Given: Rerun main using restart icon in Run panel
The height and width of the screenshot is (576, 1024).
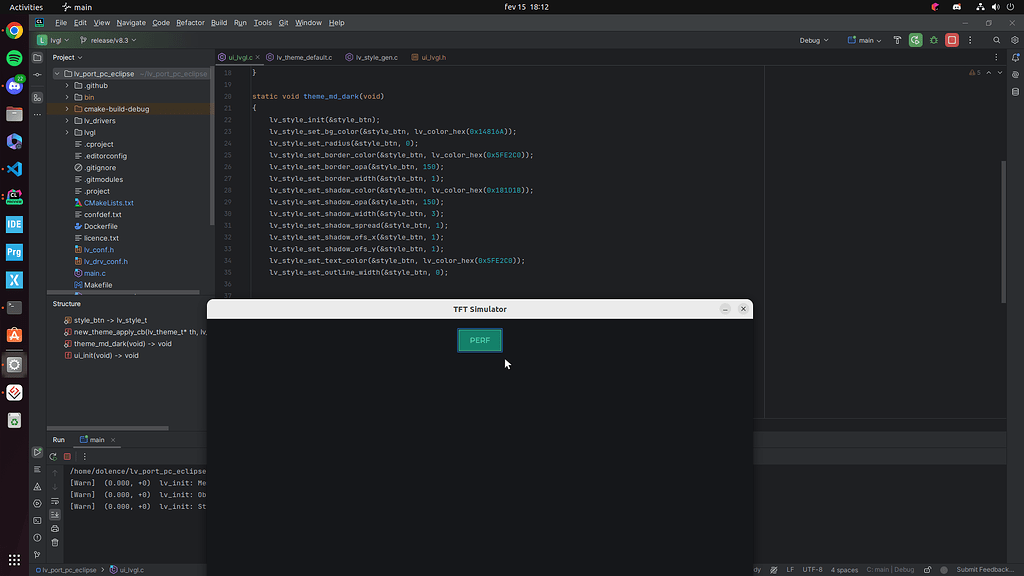Looking at the screenshot, I should (x=53, y=456).
